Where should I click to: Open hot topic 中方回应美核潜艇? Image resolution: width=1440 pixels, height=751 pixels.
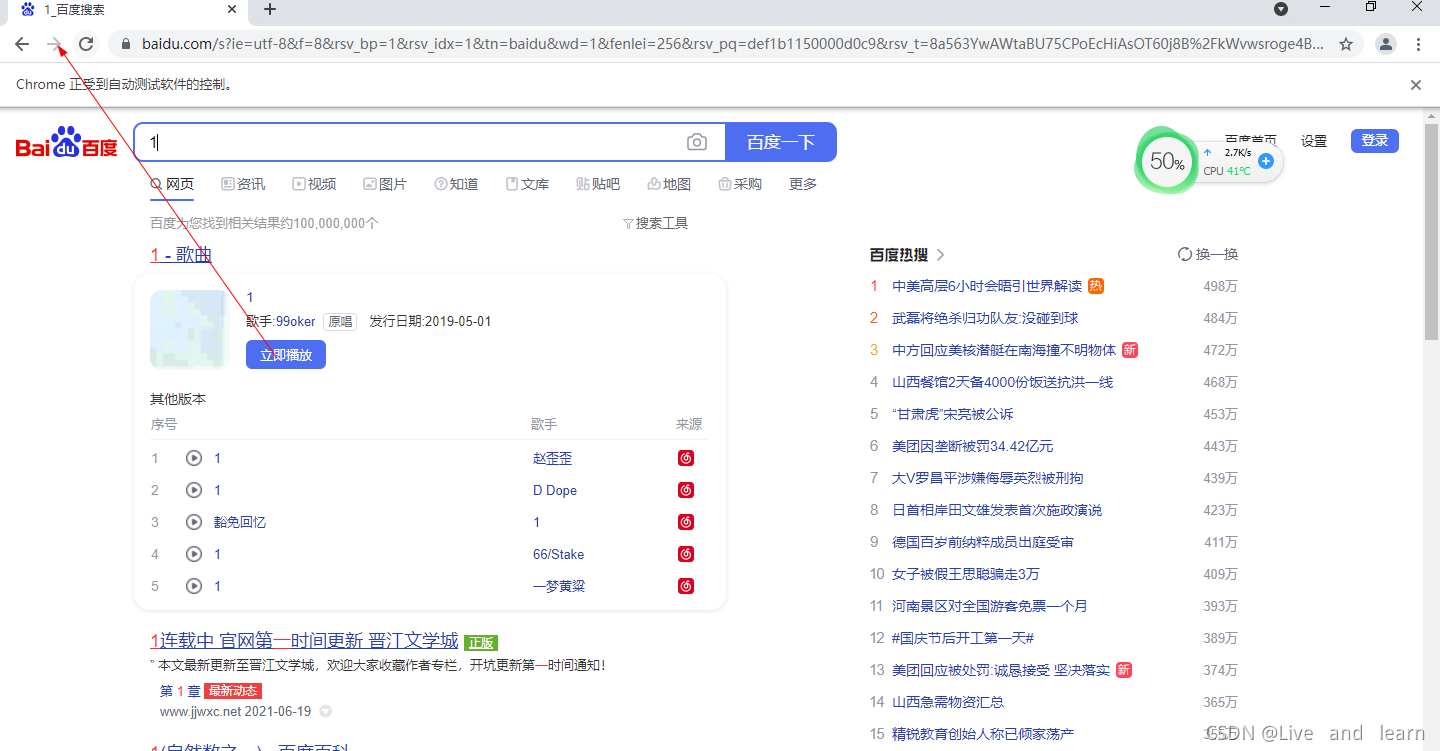coord(1004,350)
